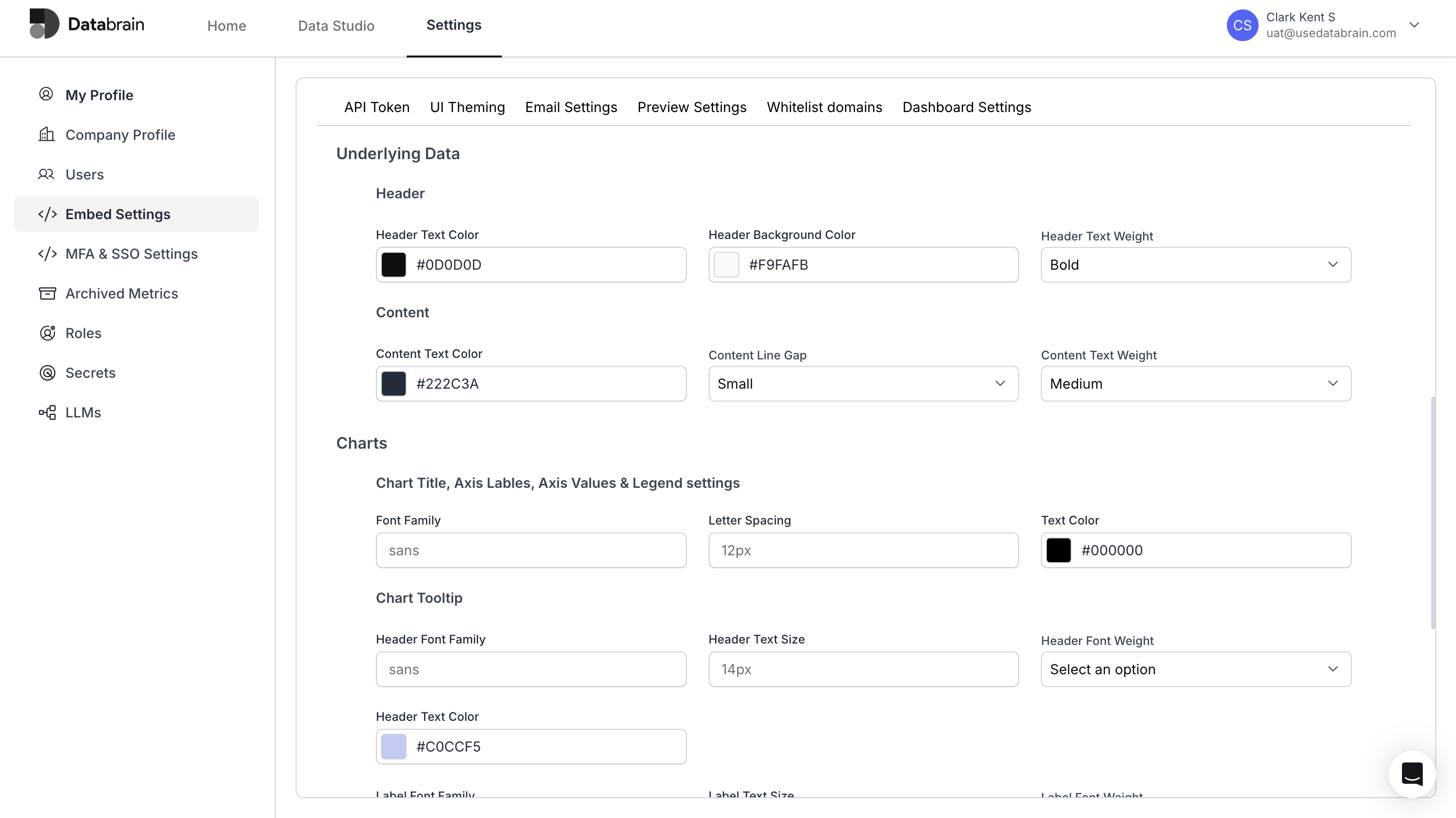The image size is (1456, 818).
Task: Click the Archived Metrics box icon
Action: (x=47, y=293)
